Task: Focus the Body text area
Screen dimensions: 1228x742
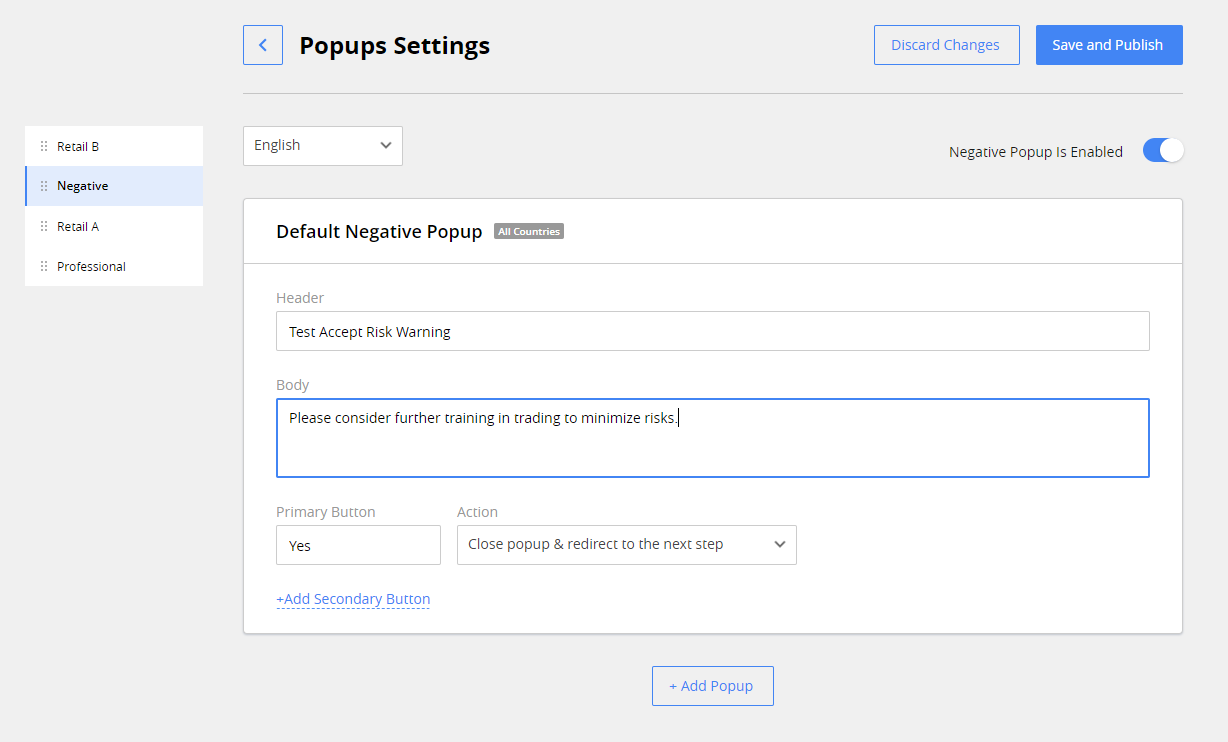Action: tap(713, 438)
